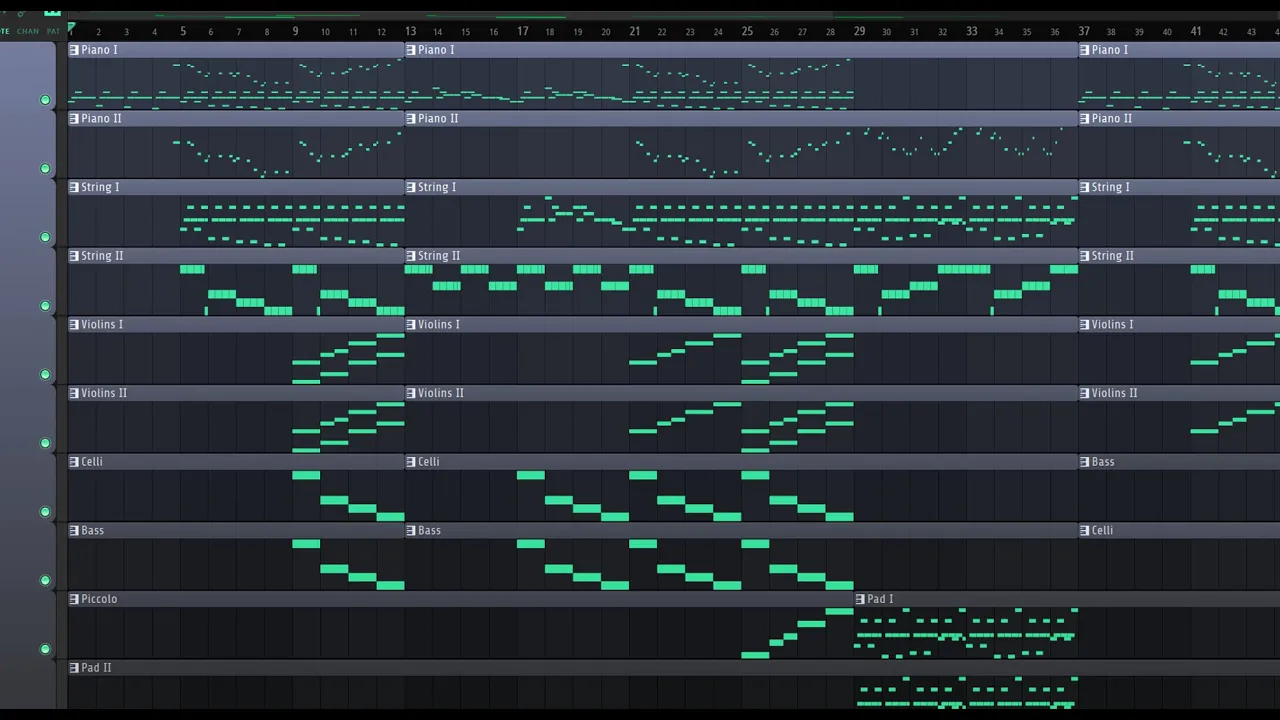Select the Piano II clip title at bar 37
1280x720 pixels.
(1112, 119)
